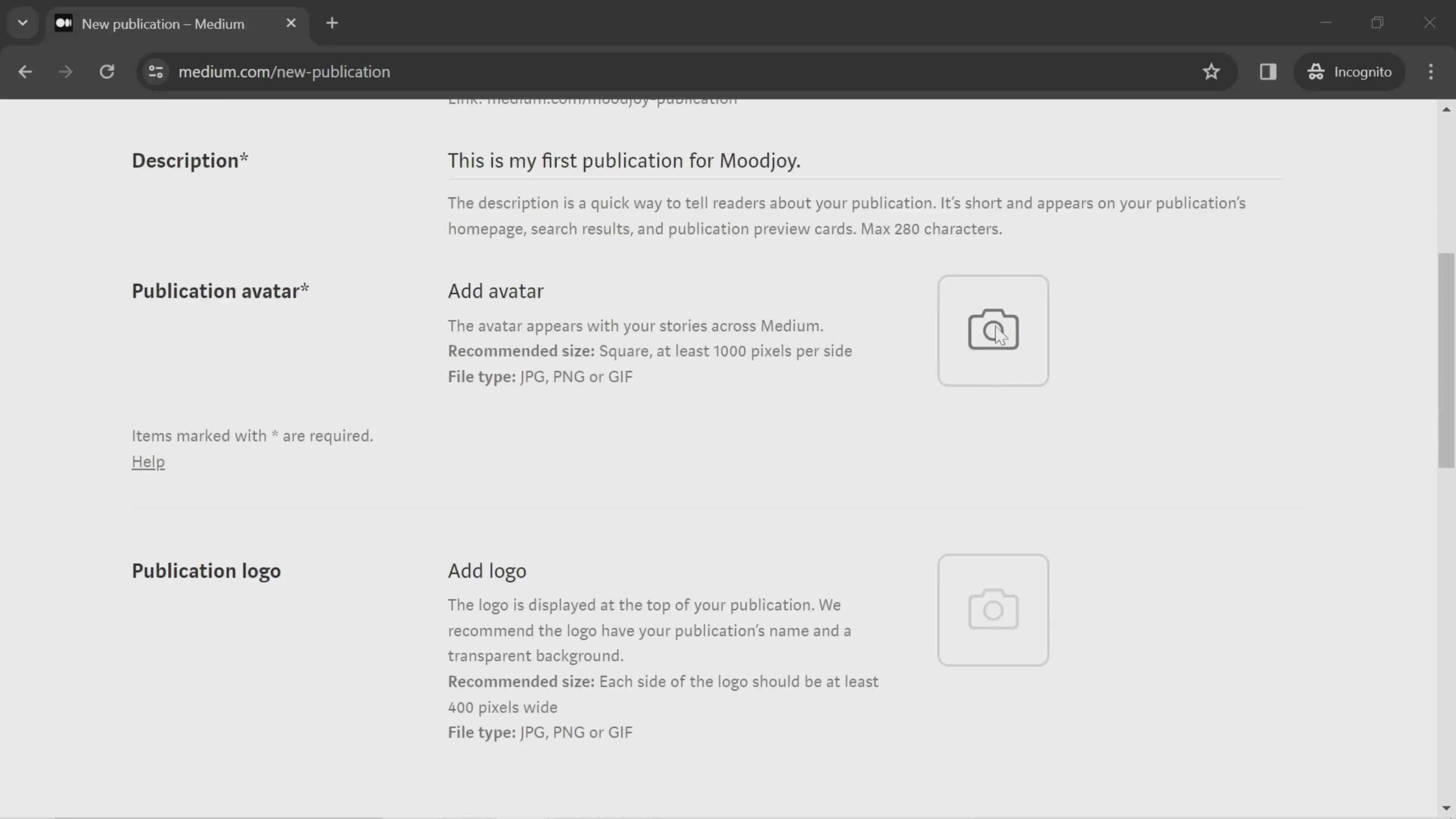This screenshot has width=1456, height=819.
Task: Click the Help link below required fields
Action: [148, 462]
